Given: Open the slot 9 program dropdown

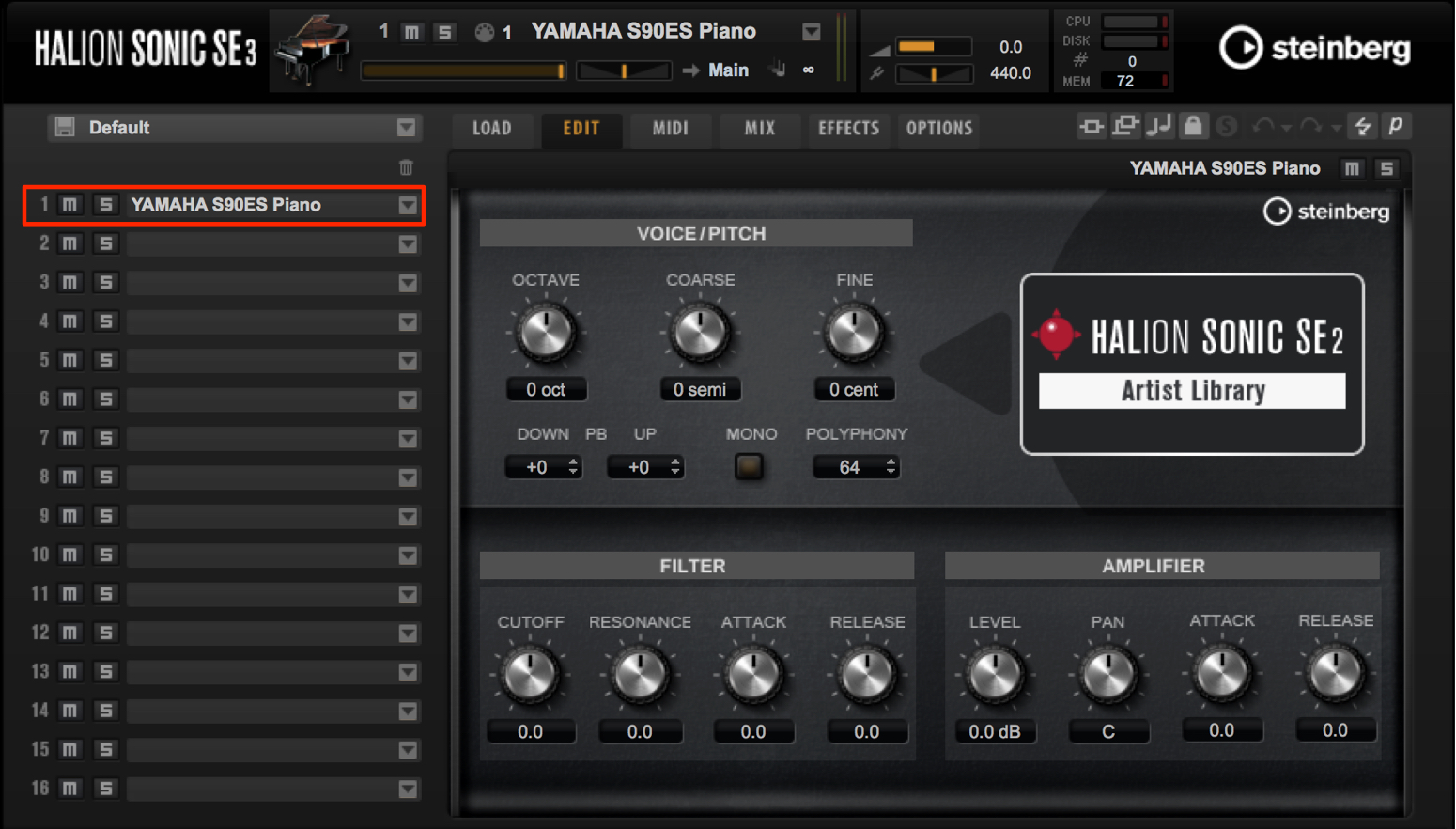Looking at the screenshot, I should pos(408,517).
